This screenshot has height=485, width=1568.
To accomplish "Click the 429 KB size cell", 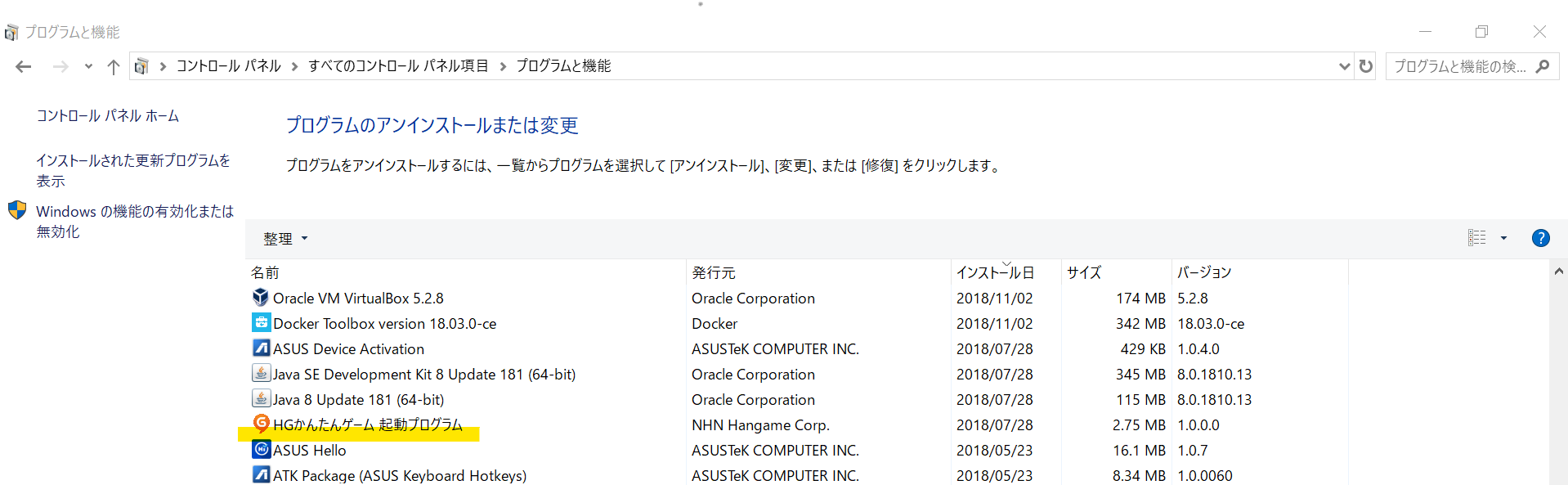I will 1143,348.
